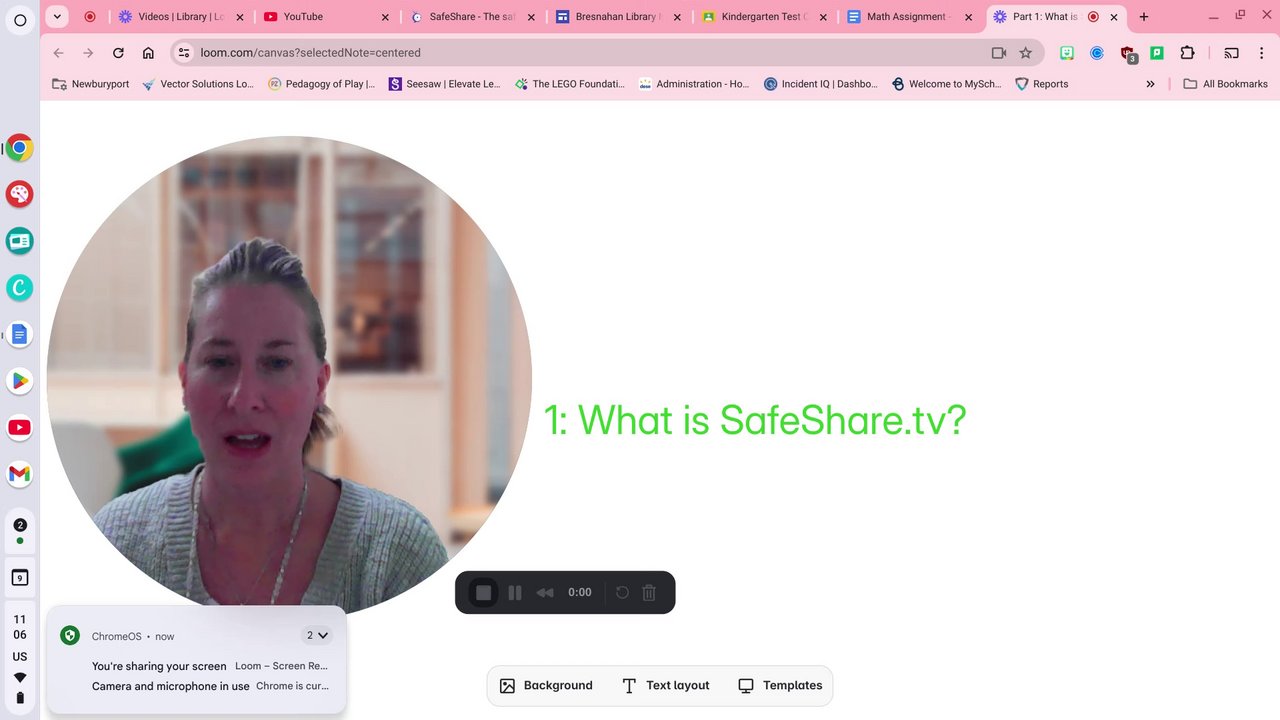Click the presenter camera bubble
Image resolution: width=1280 pixels, height=720 pixels.
pyautogui.click(x=289, y=378)
